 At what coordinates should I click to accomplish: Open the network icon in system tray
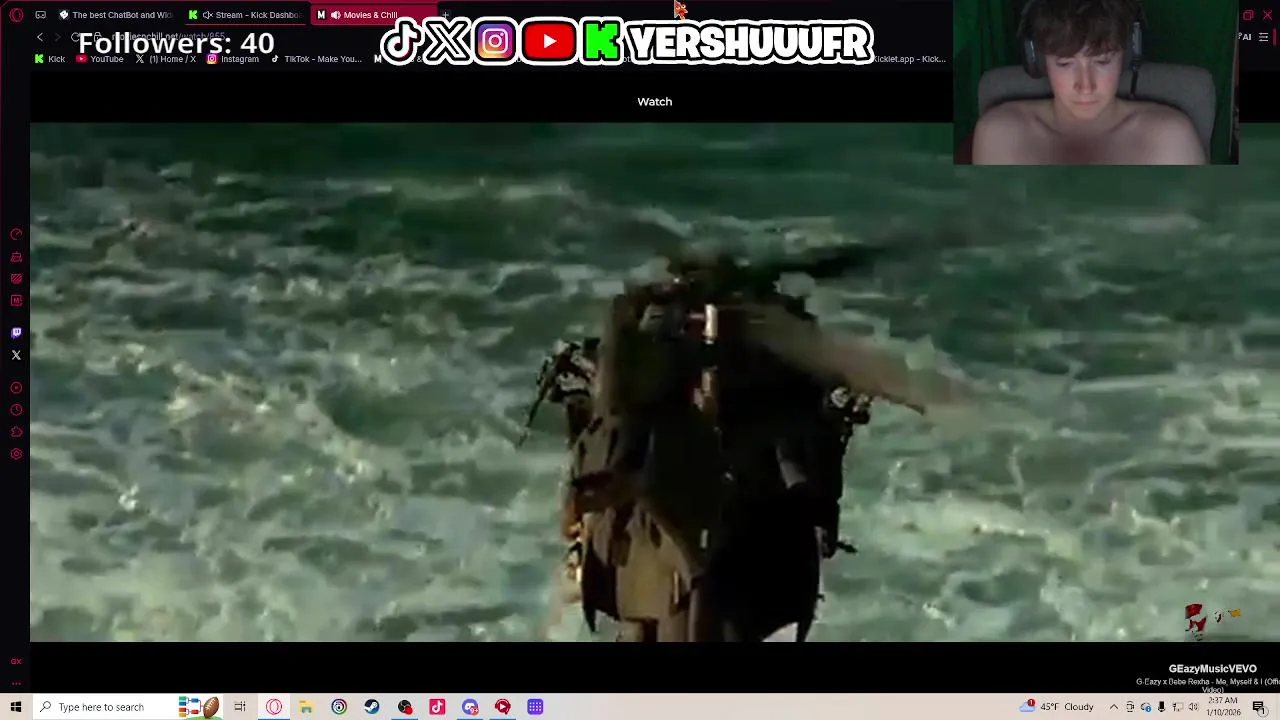[1178, 707]
